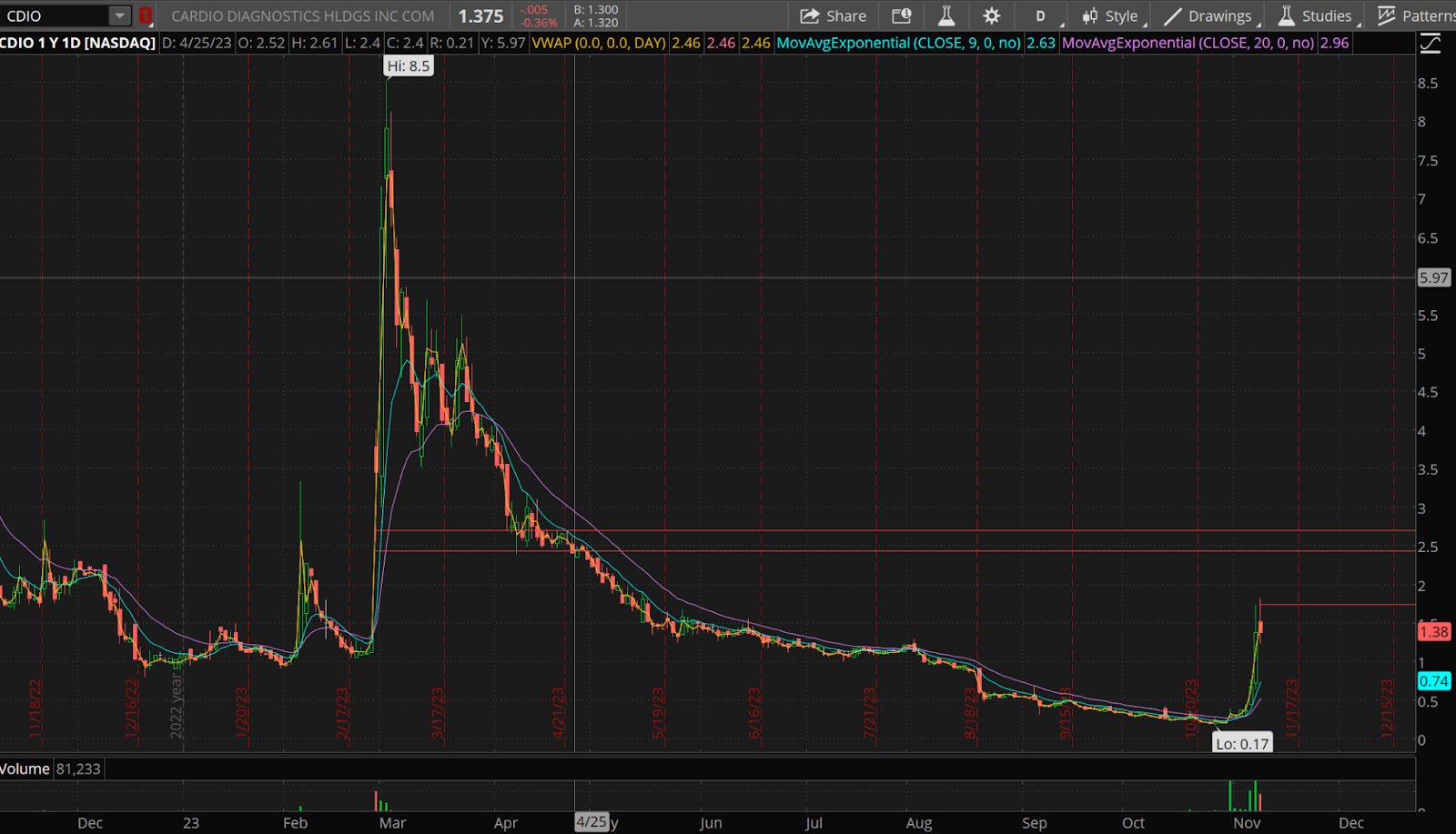1456x834 pixels.
Task: Select the VWAP study label
Action: [x=598, y=43]
